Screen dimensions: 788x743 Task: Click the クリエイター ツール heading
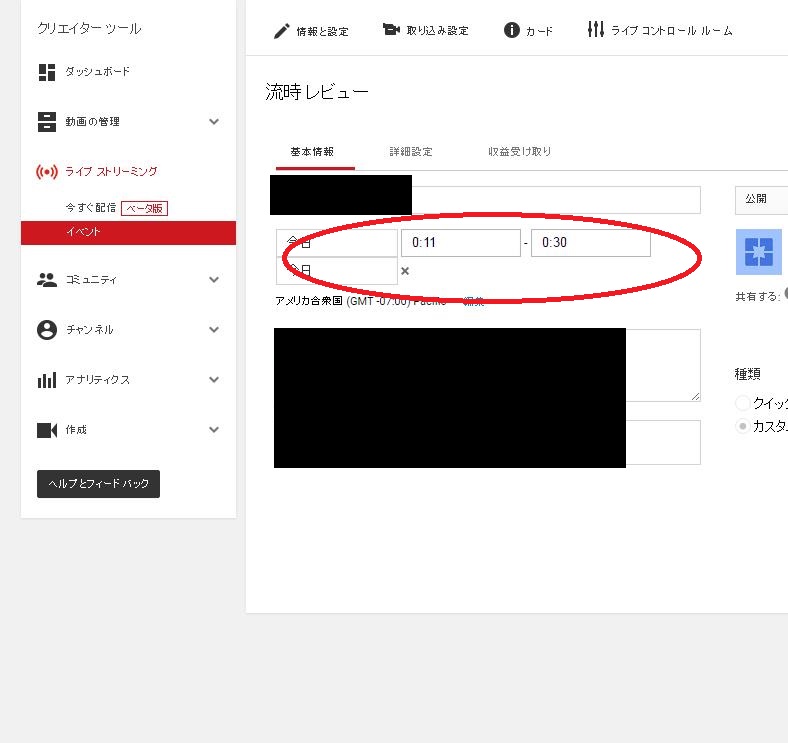tap(89, 28)
